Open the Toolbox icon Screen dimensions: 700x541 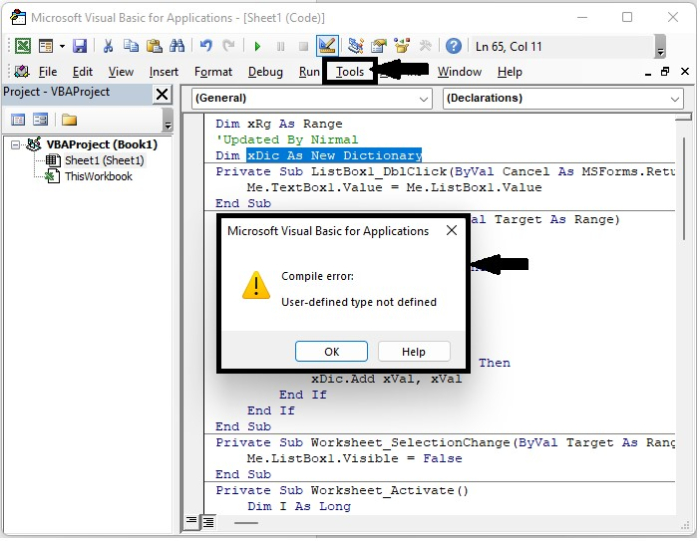[x=425, y=46]
